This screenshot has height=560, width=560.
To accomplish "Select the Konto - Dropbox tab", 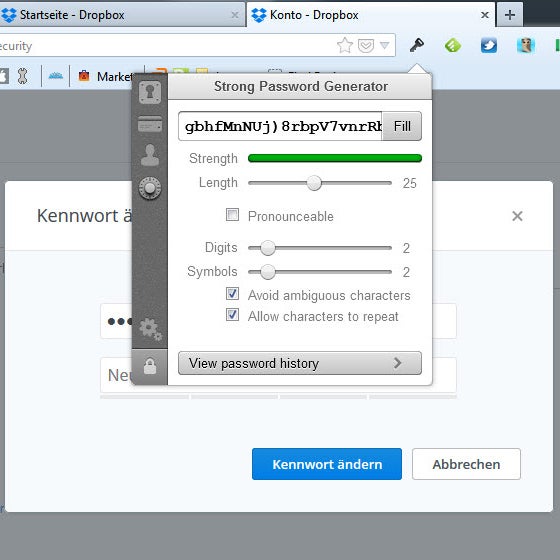I will (371, 15).
